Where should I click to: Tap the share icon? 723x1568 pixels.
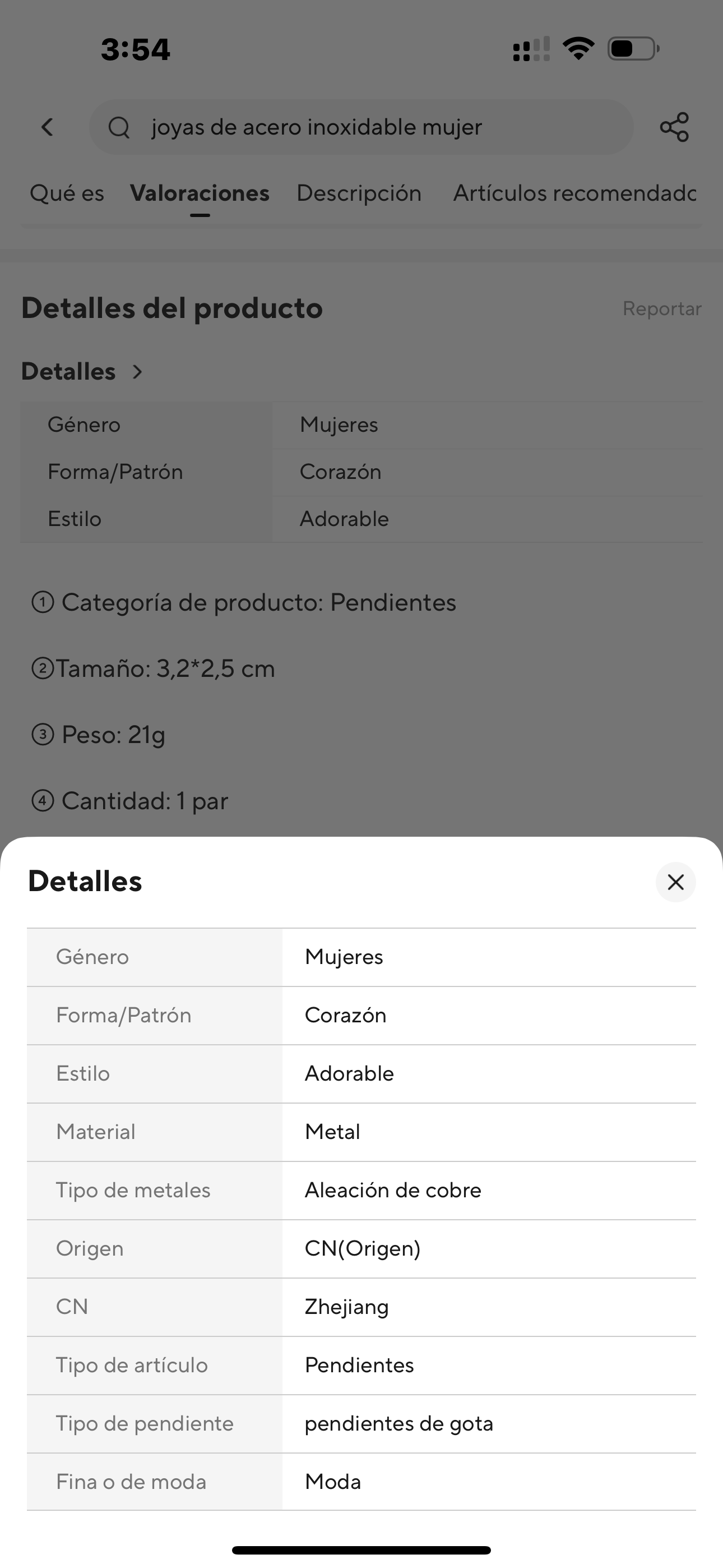tap(674, 127)
